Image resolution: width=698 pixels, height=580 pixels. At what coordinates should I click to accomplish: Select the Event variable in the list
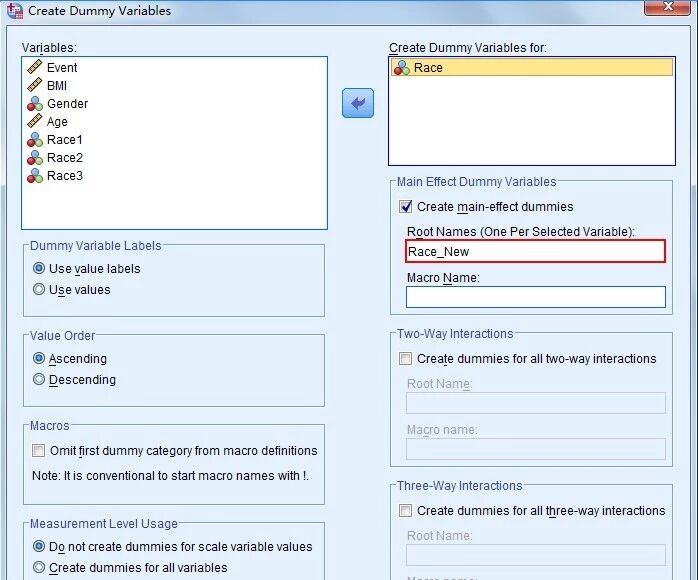point(62,67)
